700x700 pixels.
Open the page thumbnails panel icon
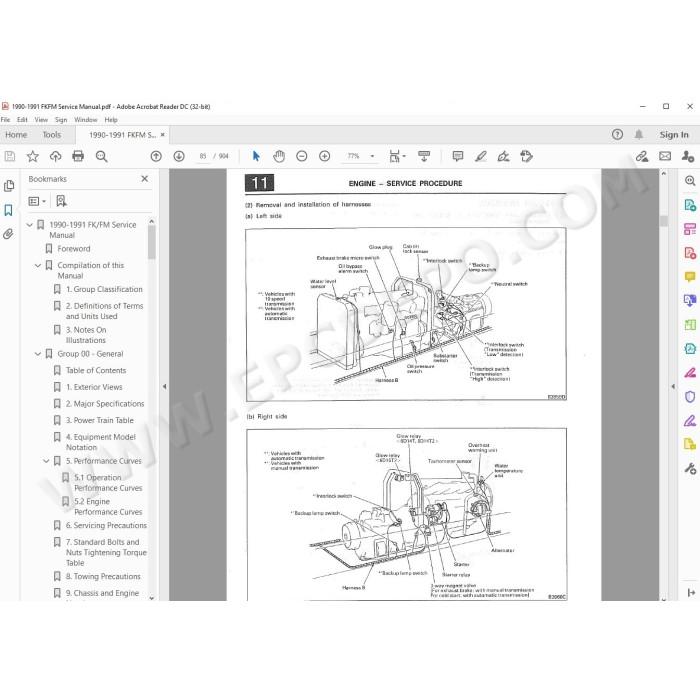(9, 186)
